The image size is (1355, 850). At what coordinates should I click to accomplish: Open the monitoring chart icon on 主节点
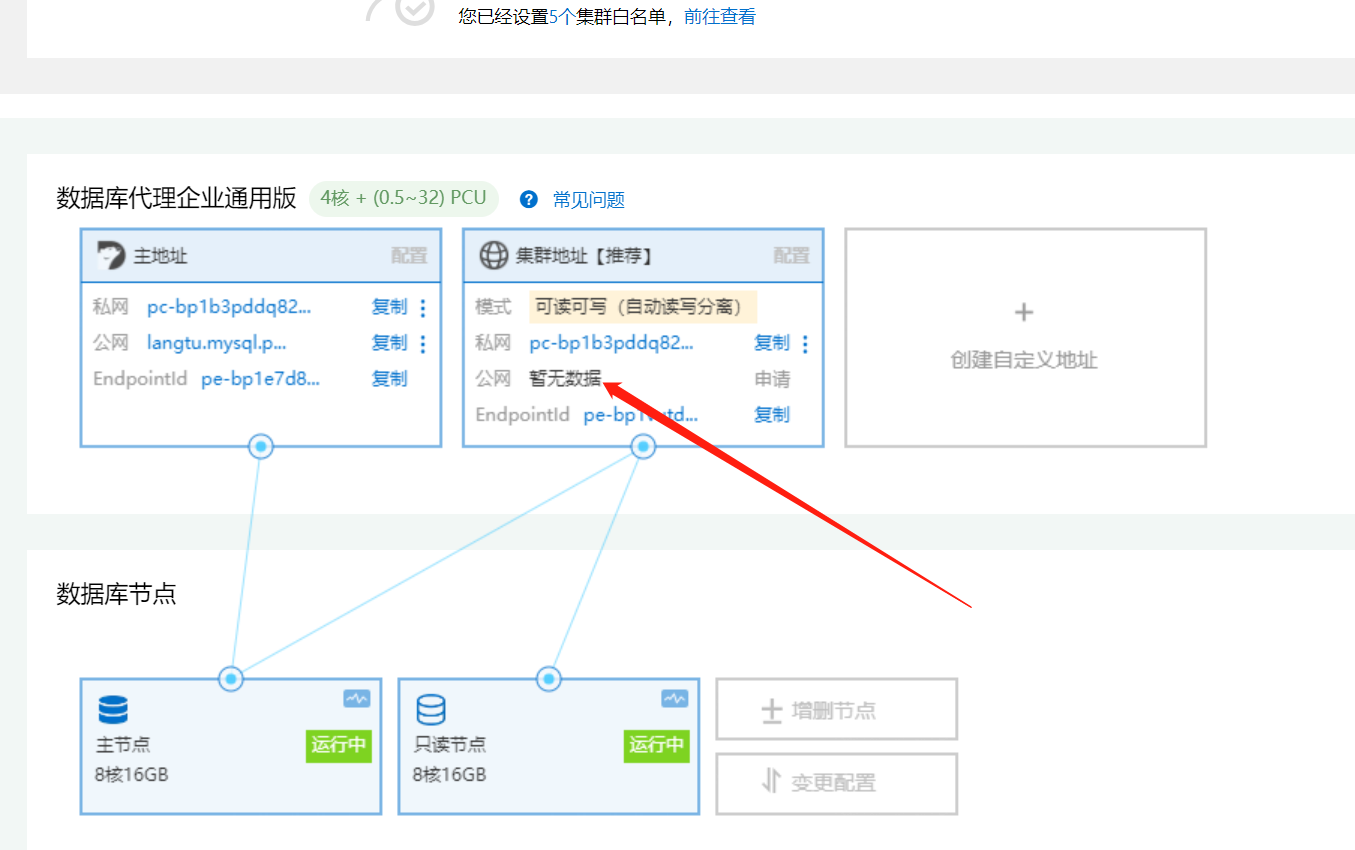tap(357, 699)
